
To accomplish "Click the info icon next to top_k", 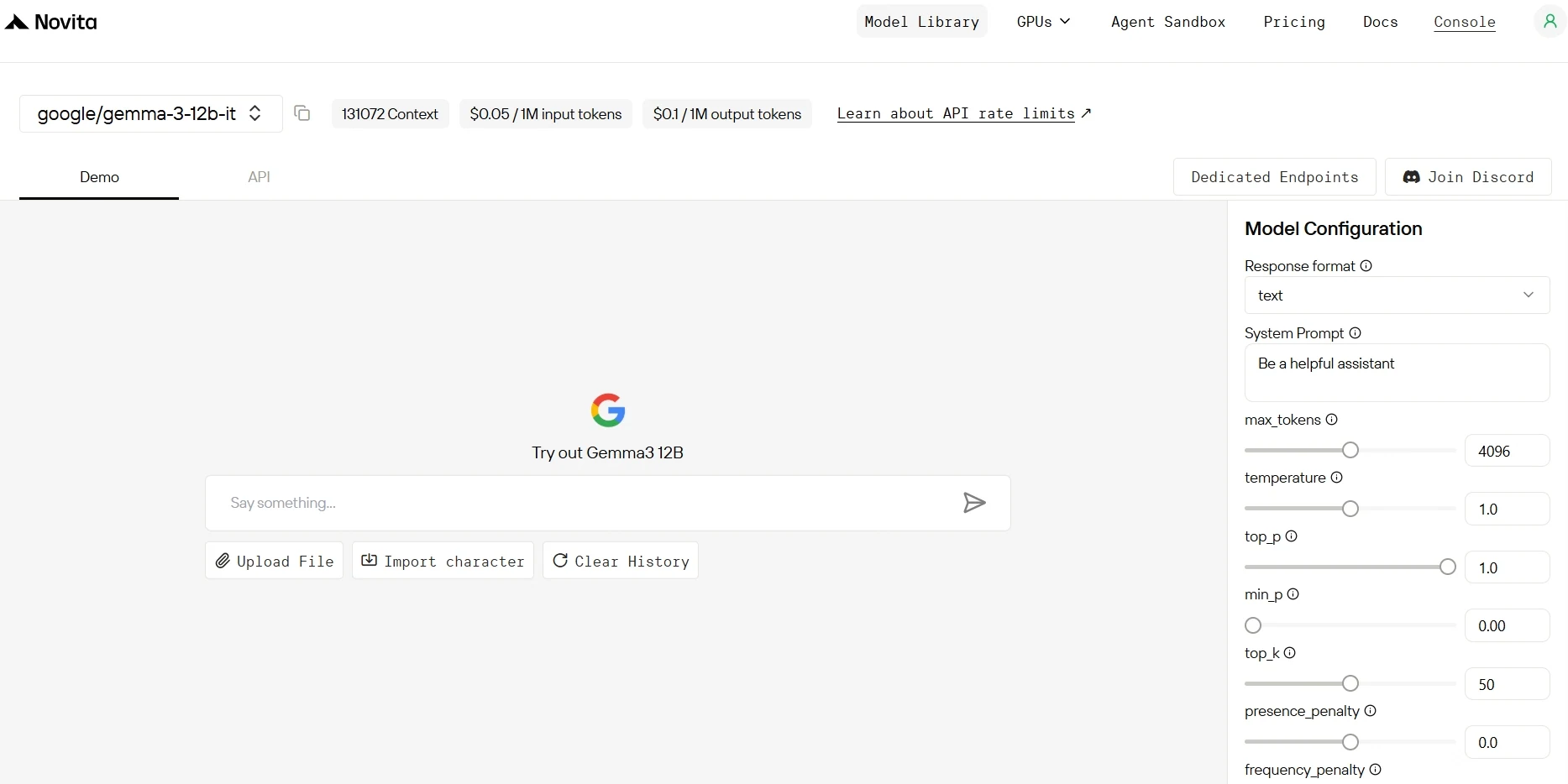I will point(1290,653).
